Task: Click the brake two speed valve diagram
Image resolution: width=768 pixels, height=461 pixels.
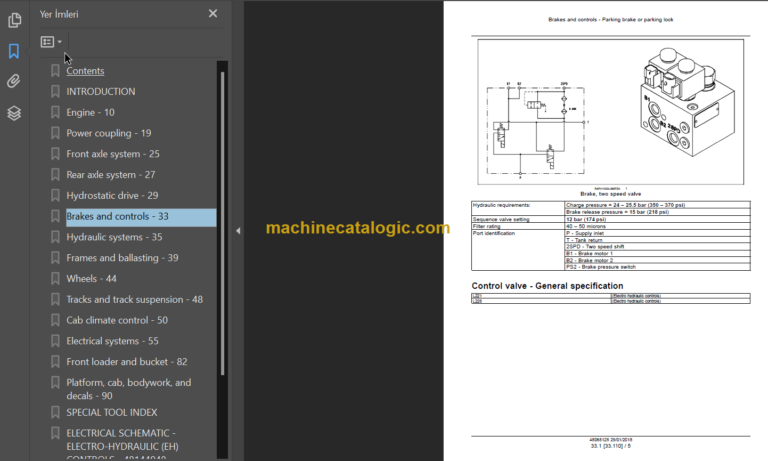Action: (610, 112)
